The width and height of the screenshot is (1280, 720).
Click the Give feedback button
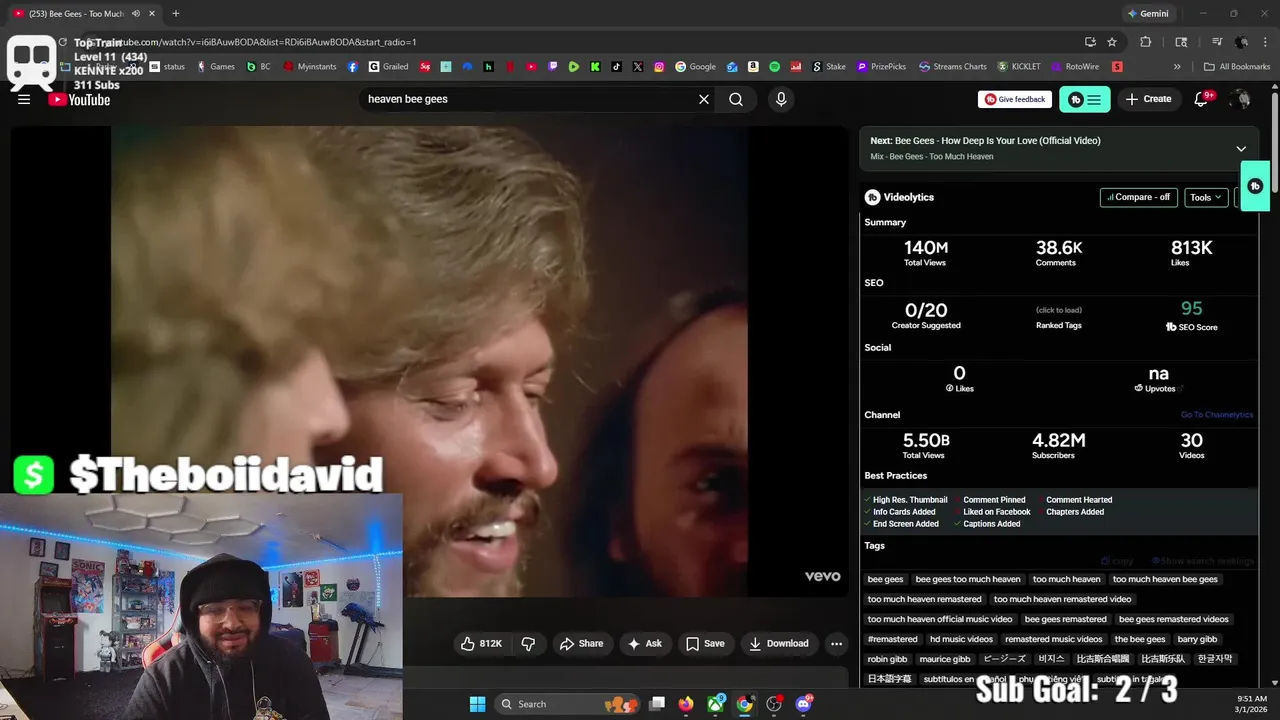tap(1015, 99)
